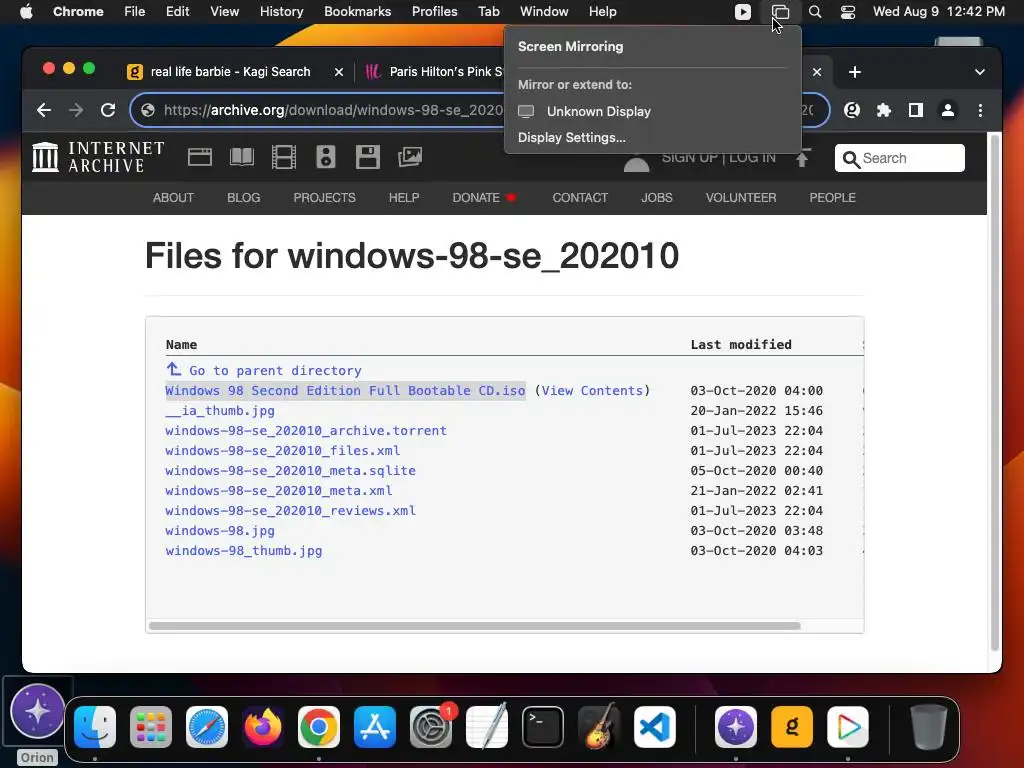Download Windows 98 Second Edition ISO link
This screenshot has height=768, width=1024.
click(x=345, y=391)
